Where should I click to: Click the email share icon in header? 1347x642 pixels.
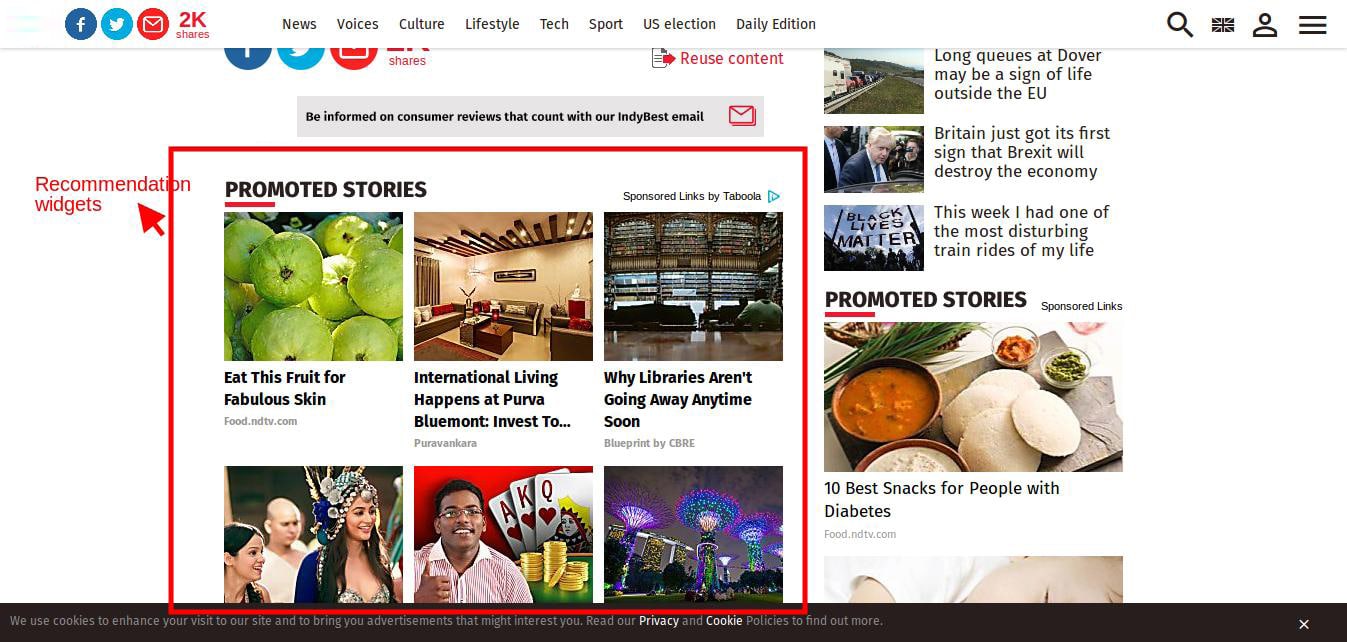click(153, 24)
